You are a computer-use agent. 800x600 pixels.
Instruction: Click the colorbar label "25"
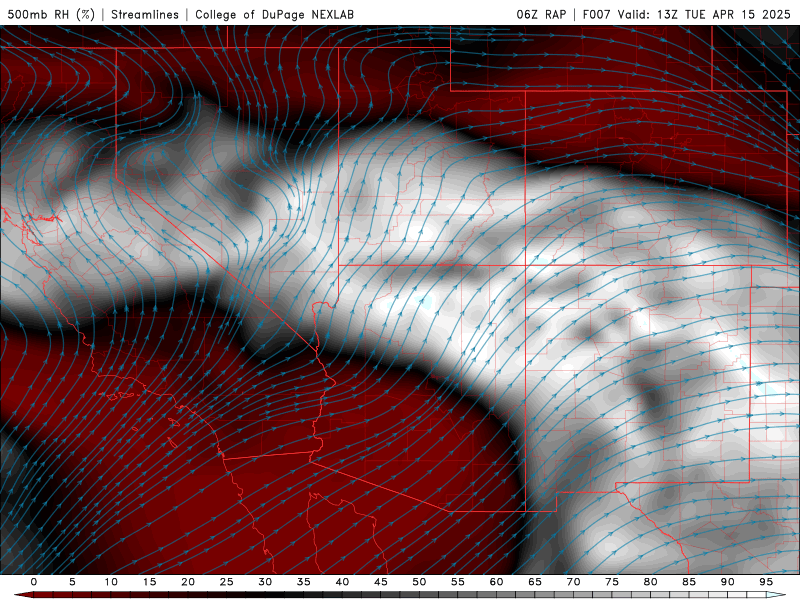[x=226, y=582]
